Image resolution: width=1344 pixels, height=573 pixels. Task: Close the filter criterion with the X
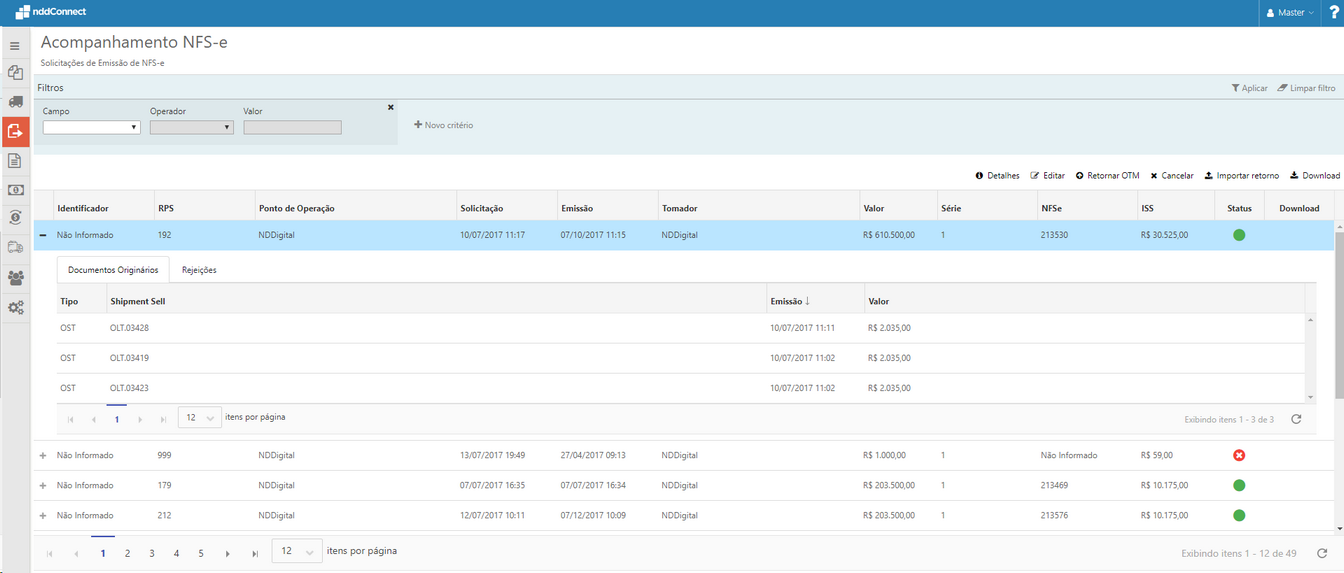[391, 107]
